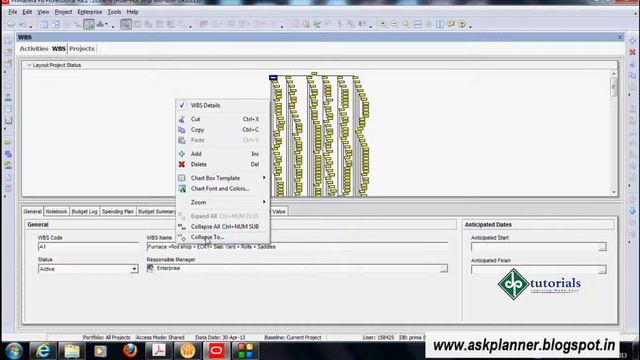Open Windows Explorer folder on taskbar
640x360 pixels.
[x=72, y=351]
